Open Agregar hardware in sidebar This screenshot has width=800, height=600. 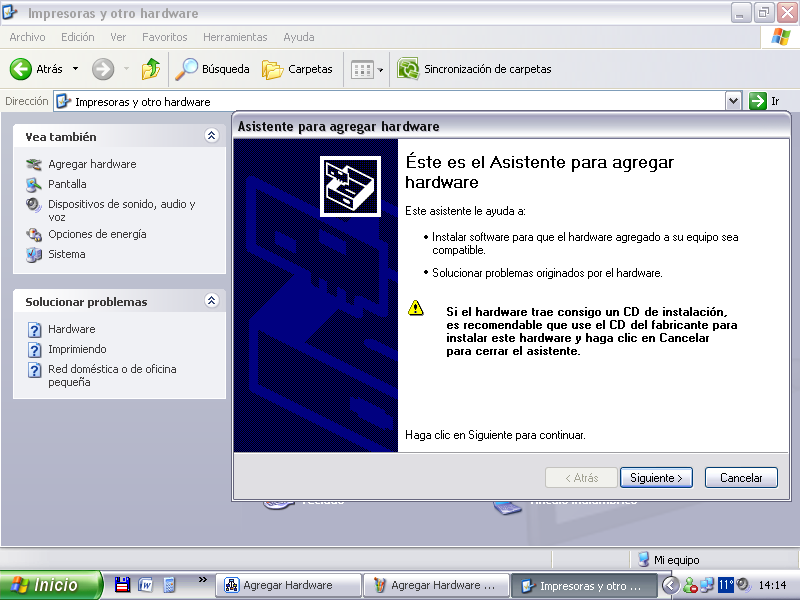tap(92, 164)
